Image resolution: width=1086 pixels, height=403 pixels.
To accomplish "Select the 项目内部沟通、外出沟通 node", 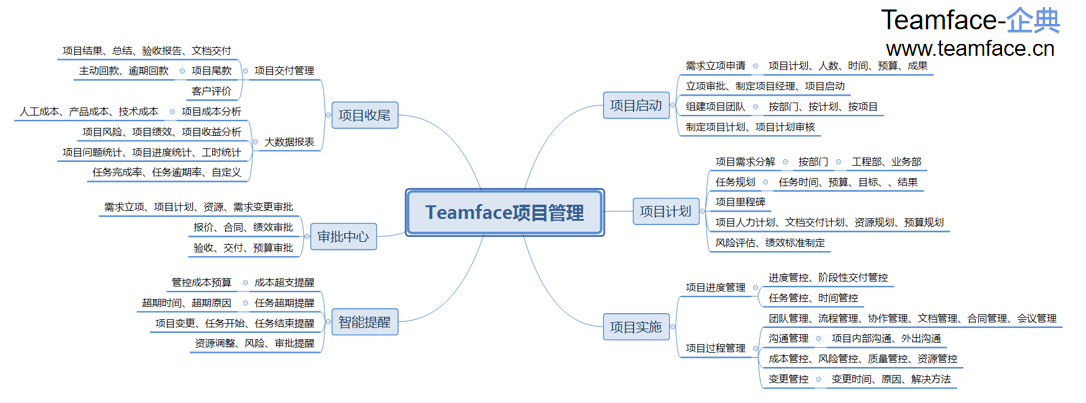I will (x=886, y=339).
